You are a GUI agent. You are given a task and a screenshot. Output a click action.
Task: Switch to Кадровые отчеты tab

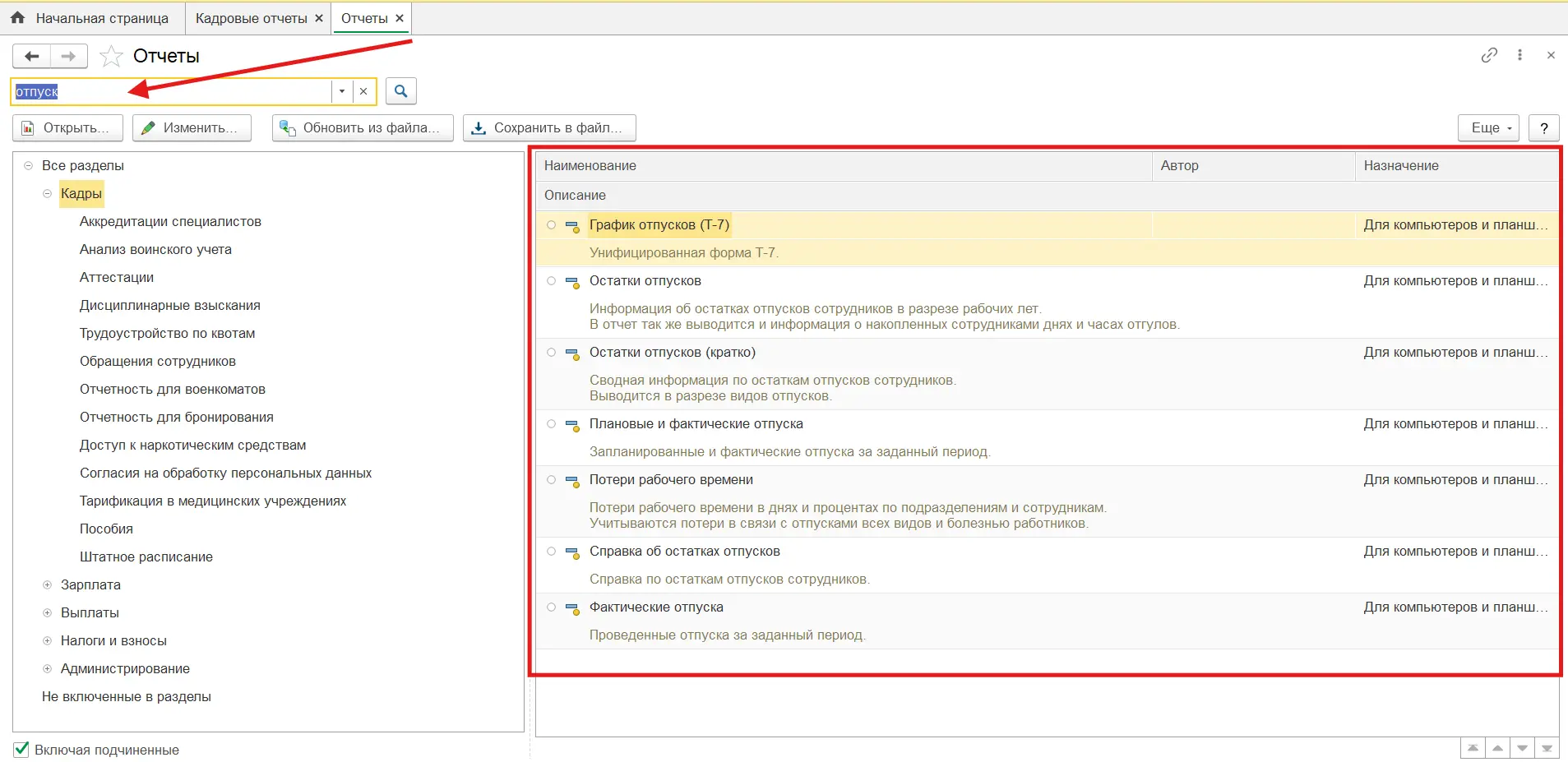coord(251,18)
